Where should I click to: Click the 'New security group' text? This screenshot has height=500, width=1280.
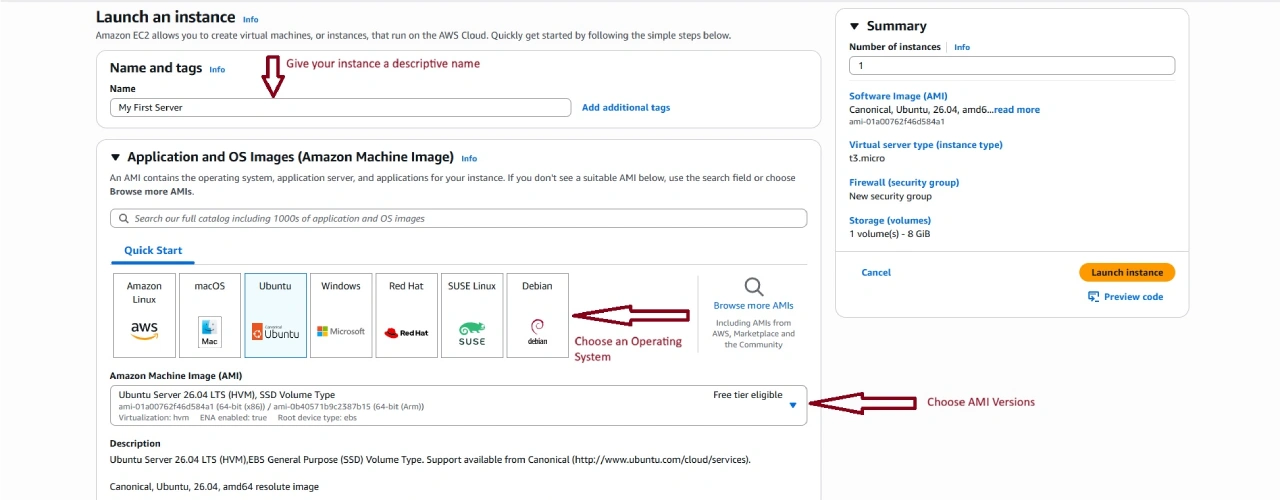point(890,196)
